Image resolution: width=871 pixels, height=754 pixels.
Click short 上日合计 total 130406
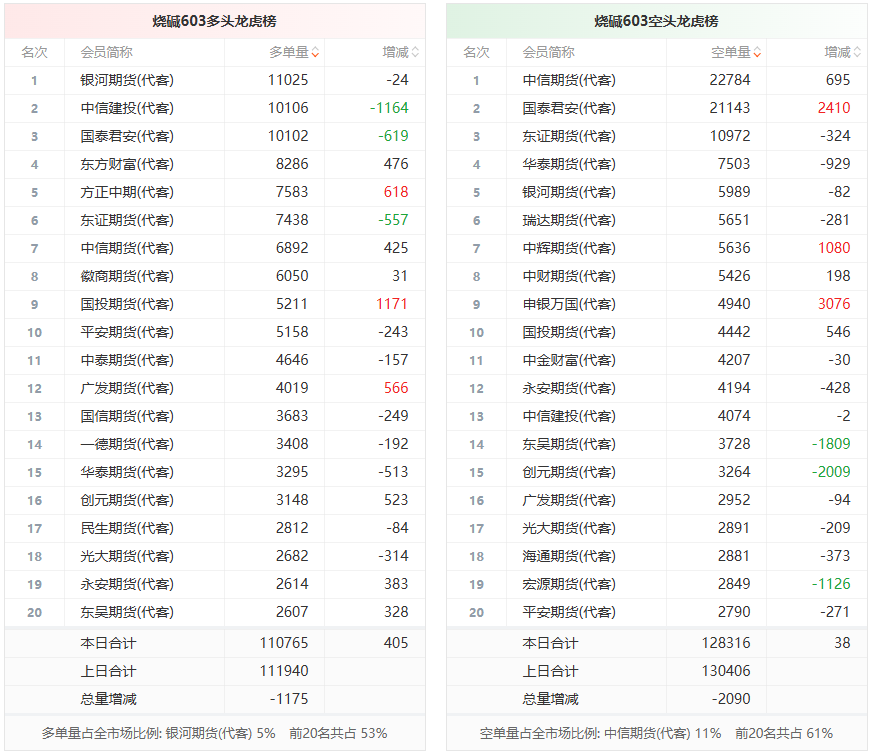(x=726, y=671)
